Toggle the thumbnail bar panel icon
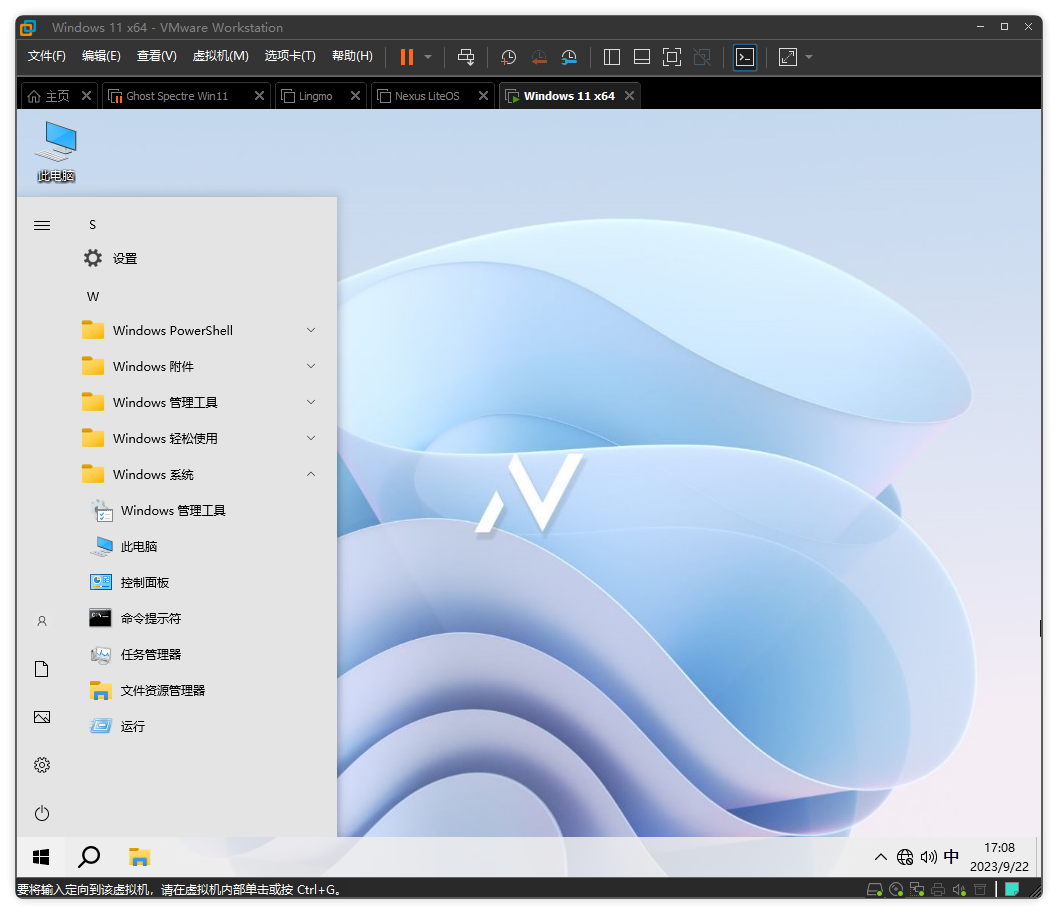 pyautogui.click(x=642, y=57)
